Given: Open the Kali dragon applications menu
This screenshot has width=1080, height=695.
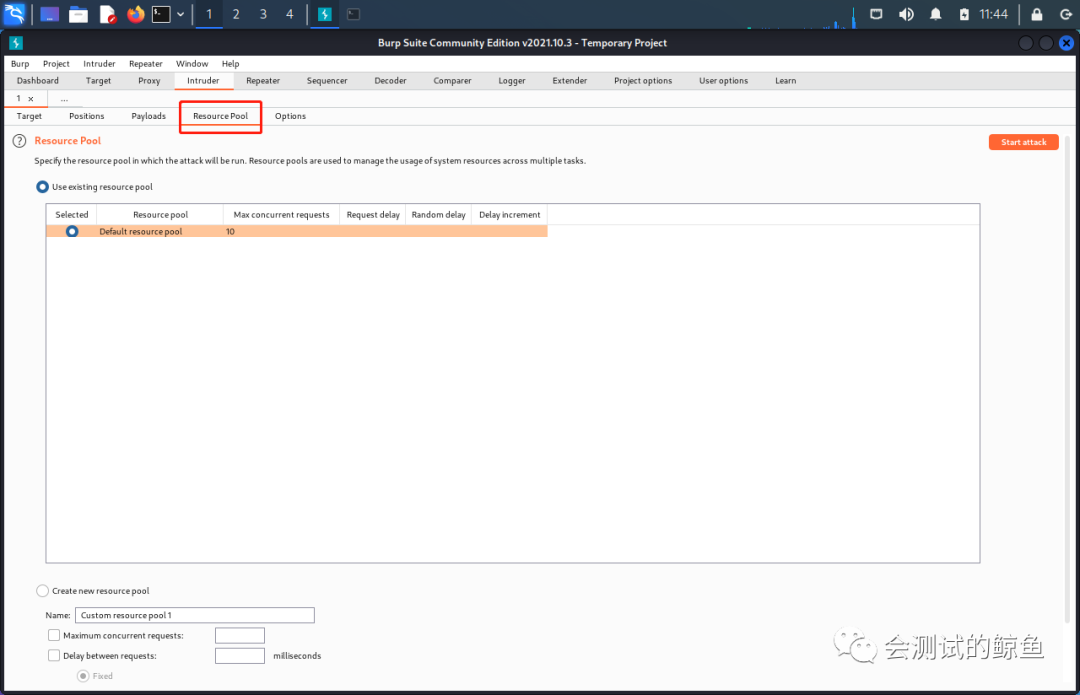Looking at the screenshot, I should [14, 14].
